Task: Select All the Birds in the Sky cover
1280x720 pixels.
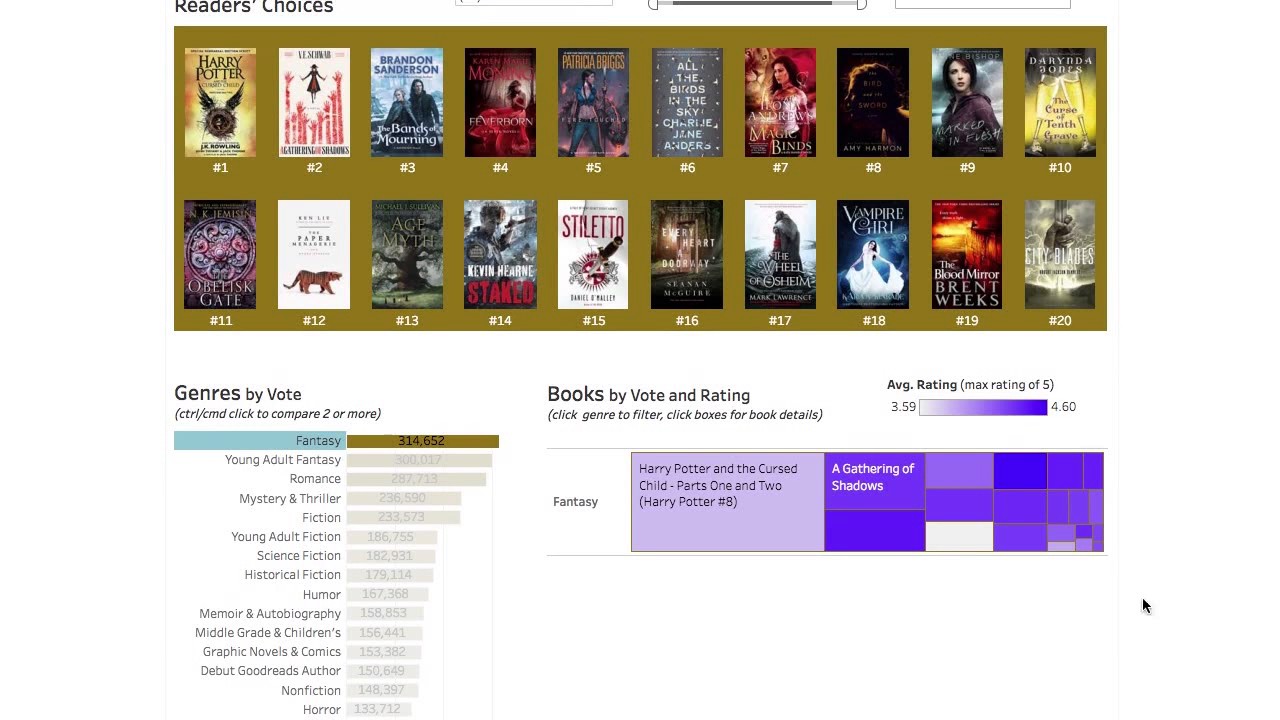Action: [687, 102]
